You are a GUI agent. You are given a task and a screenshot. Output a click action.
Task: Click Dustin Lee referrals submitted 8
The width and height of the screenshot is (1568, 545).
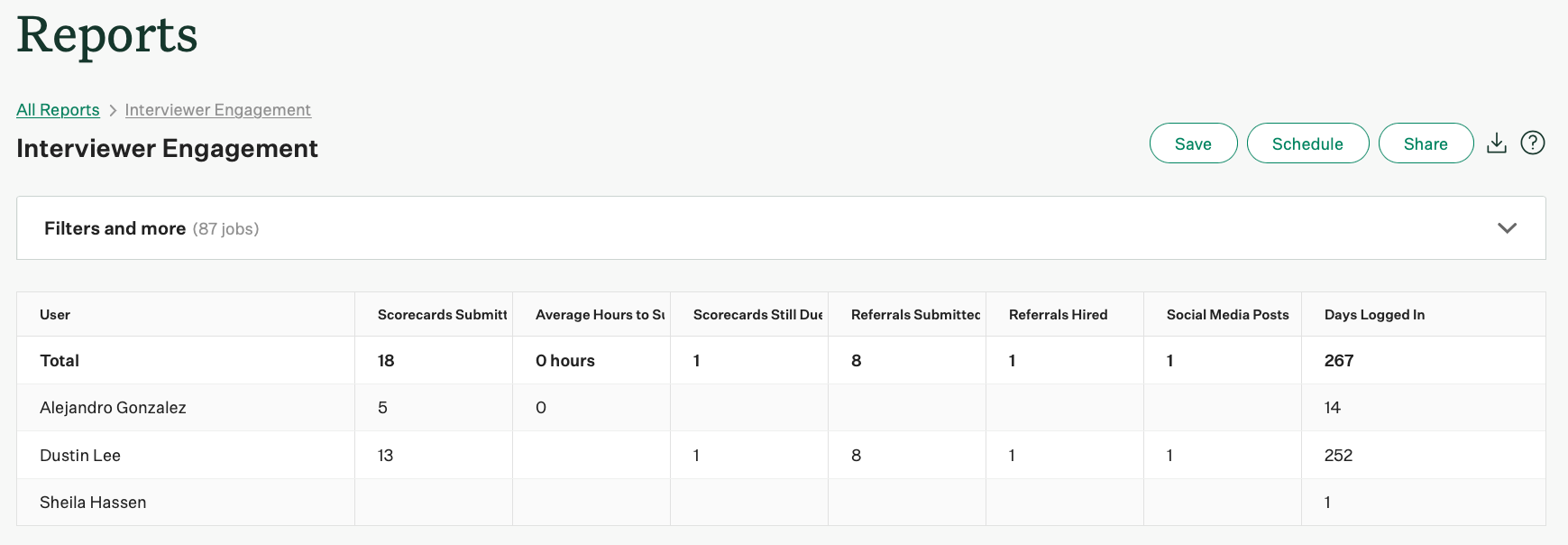(x=856, y=456)
